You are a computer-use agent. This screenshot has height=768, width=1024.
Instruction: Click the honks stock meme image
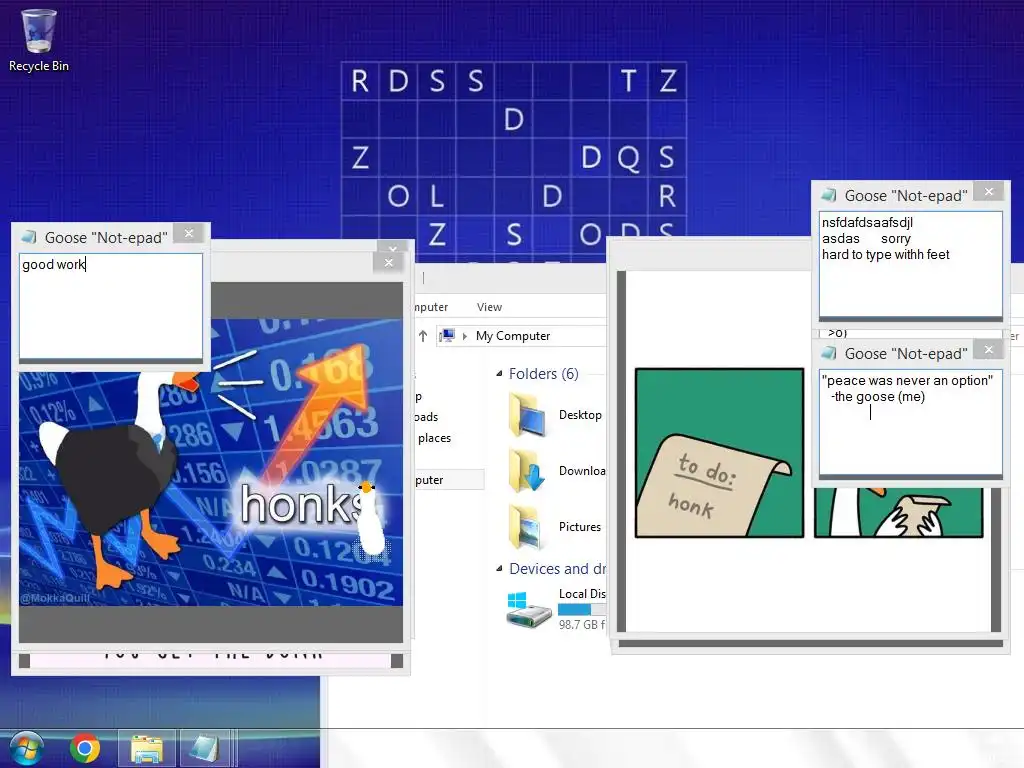(x=211, y=462)
